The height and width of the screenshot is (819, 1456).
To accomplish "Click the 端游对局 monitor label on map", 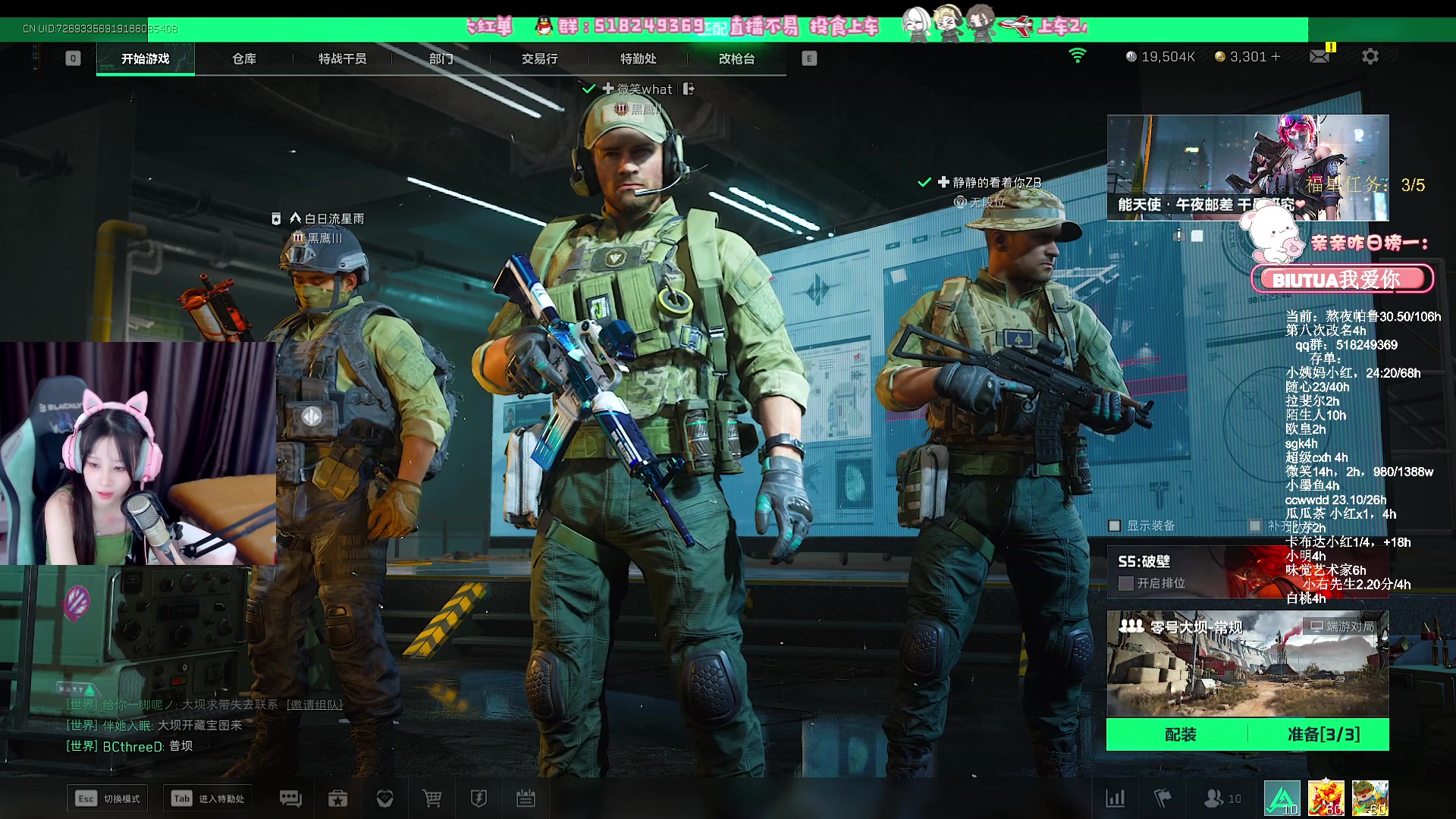I will click(x=1342, y=626).
